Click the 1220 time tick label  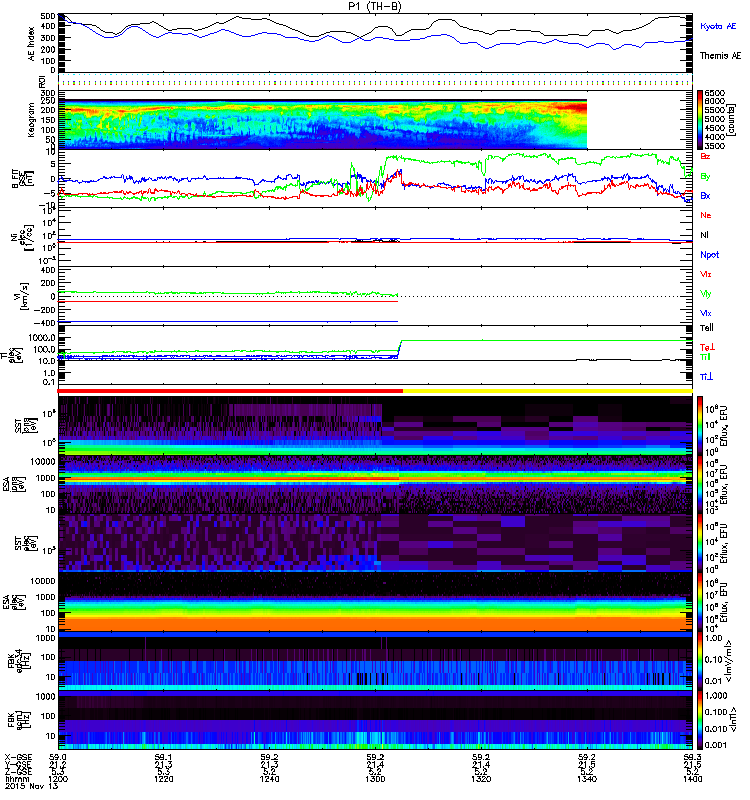point(164,779)
